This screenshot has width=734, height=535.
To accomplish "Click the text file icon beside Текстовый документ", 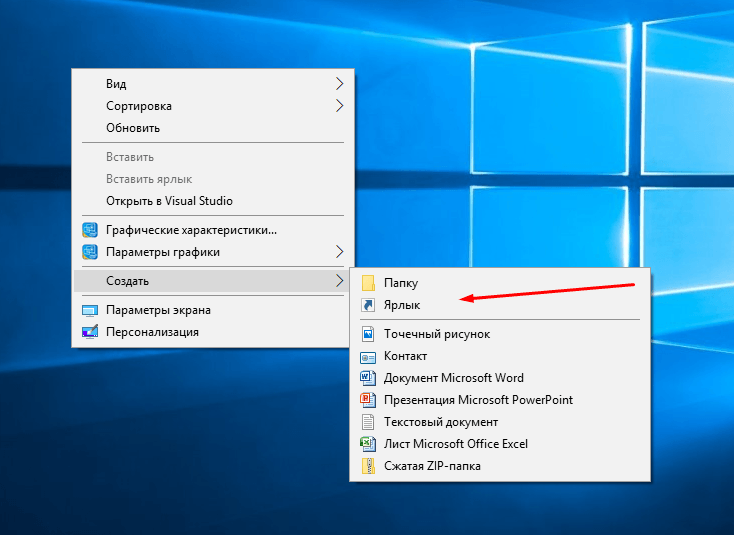I will [x=367, y=422].
